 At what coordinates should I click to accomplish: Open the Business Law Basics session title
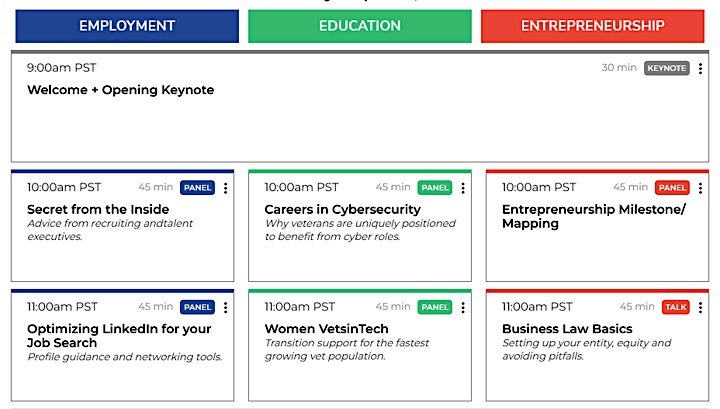click(x=567, y=329)
